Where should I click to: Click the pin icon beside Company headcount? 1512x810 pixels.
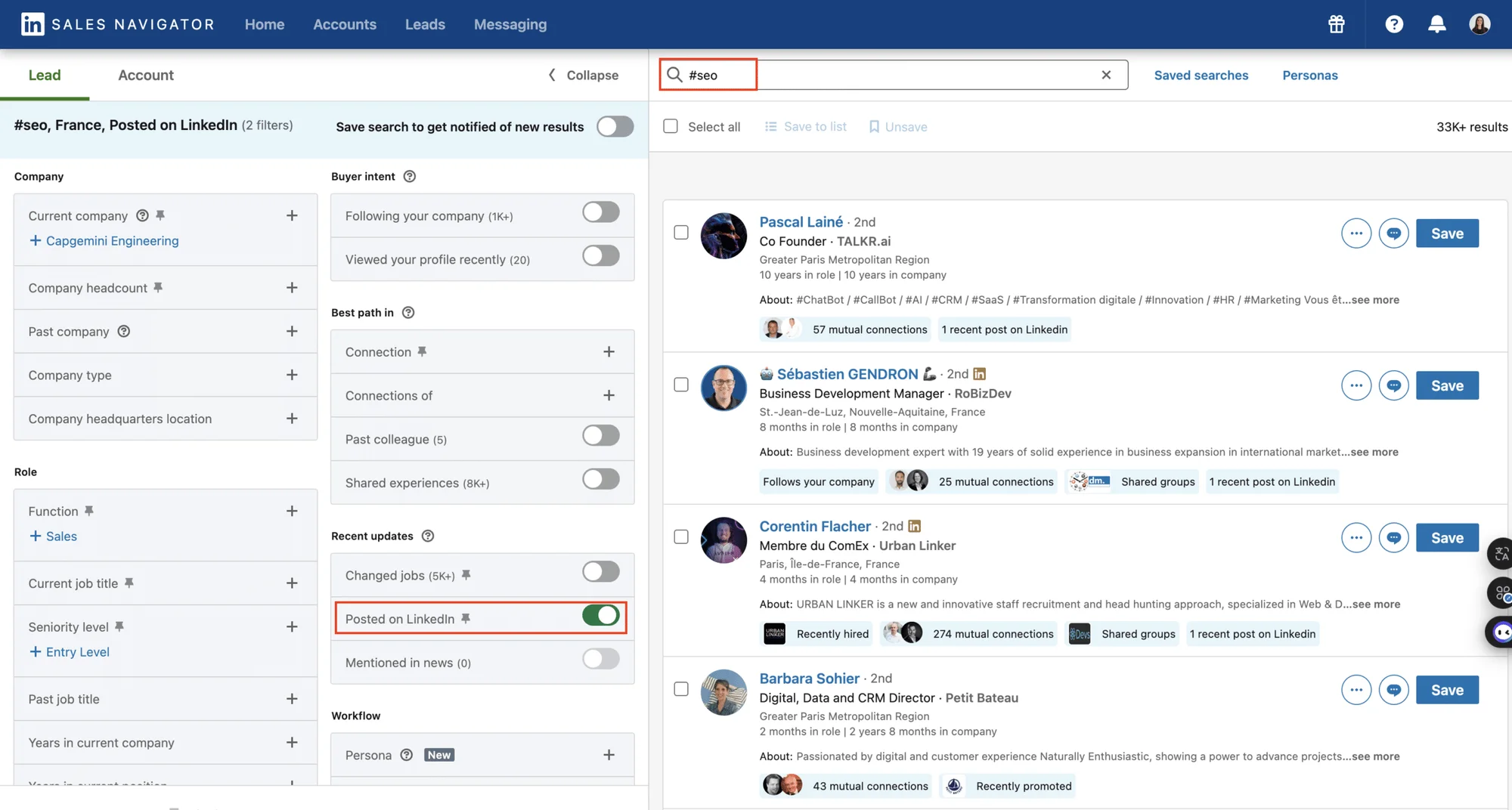[158, 287]
